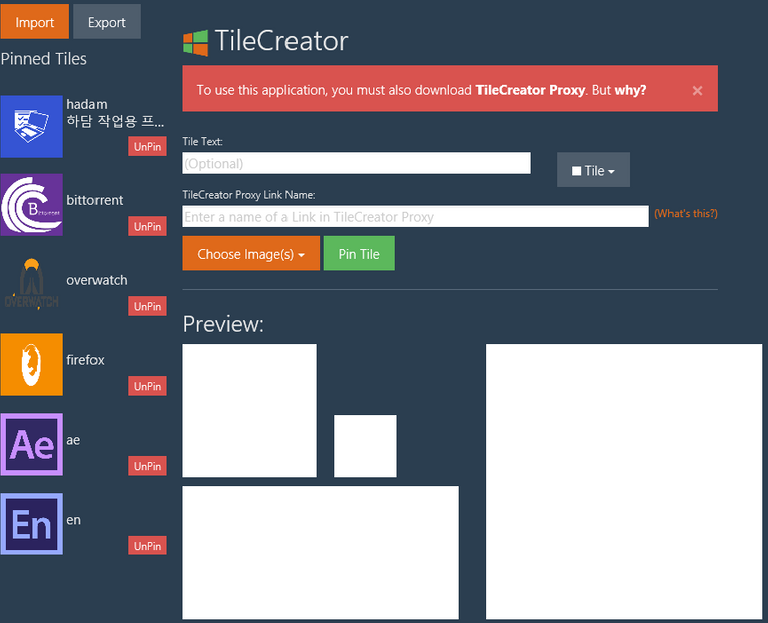Viewport: 768px width, 623px height.
Task: Click the After Effects (ae) tile icon
Action: 31,444
